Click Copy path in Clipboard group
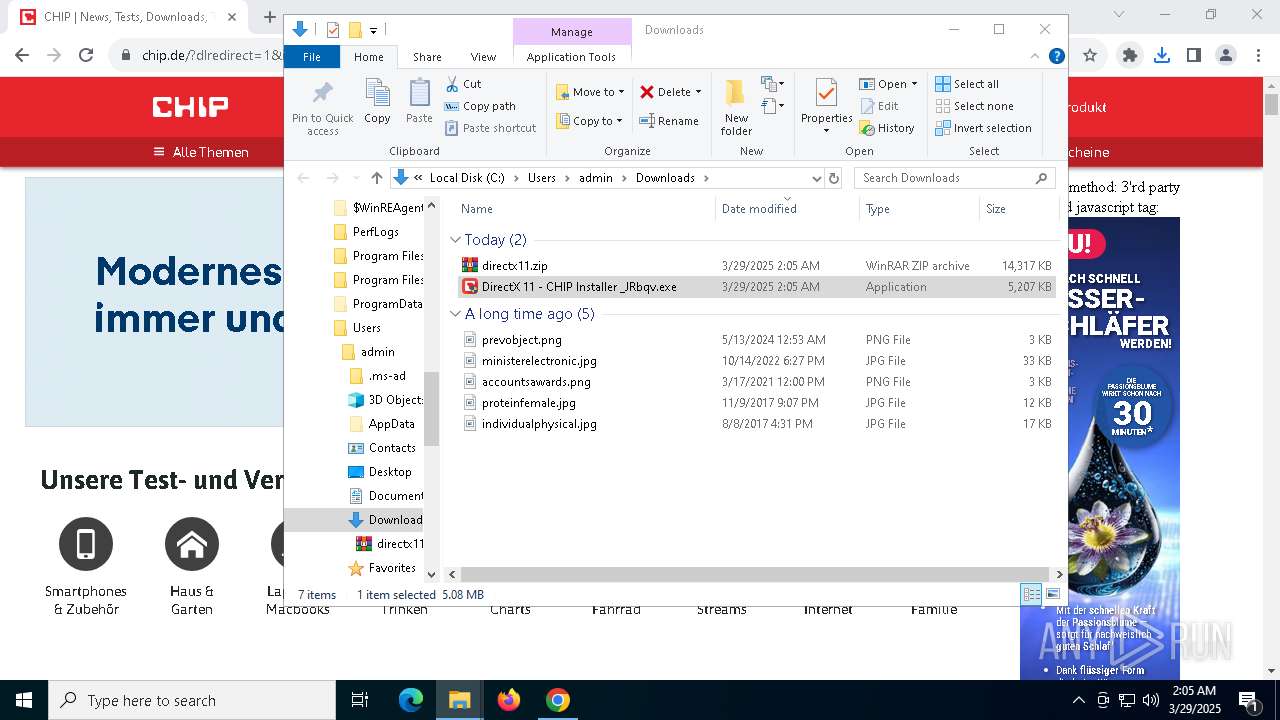Image resolution: width=1280 pixels, height=720 pixels. coord(480,106)
